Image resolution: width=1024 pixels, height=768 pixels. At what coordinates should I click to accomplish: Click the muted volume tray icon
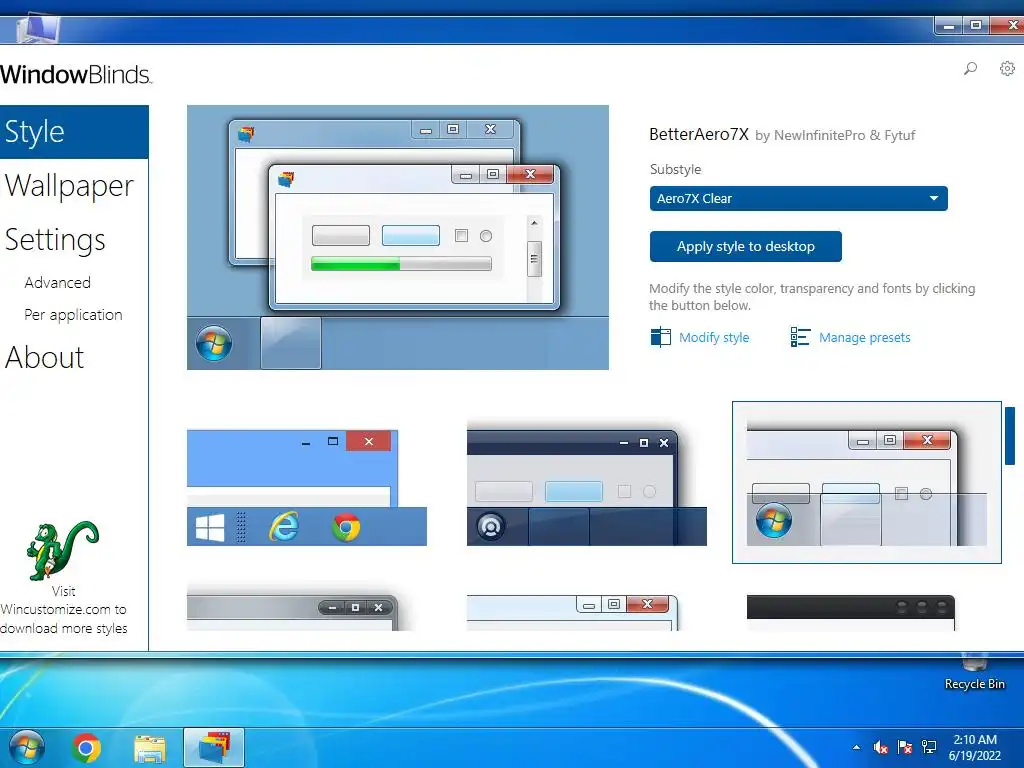[x=880, y=747]
